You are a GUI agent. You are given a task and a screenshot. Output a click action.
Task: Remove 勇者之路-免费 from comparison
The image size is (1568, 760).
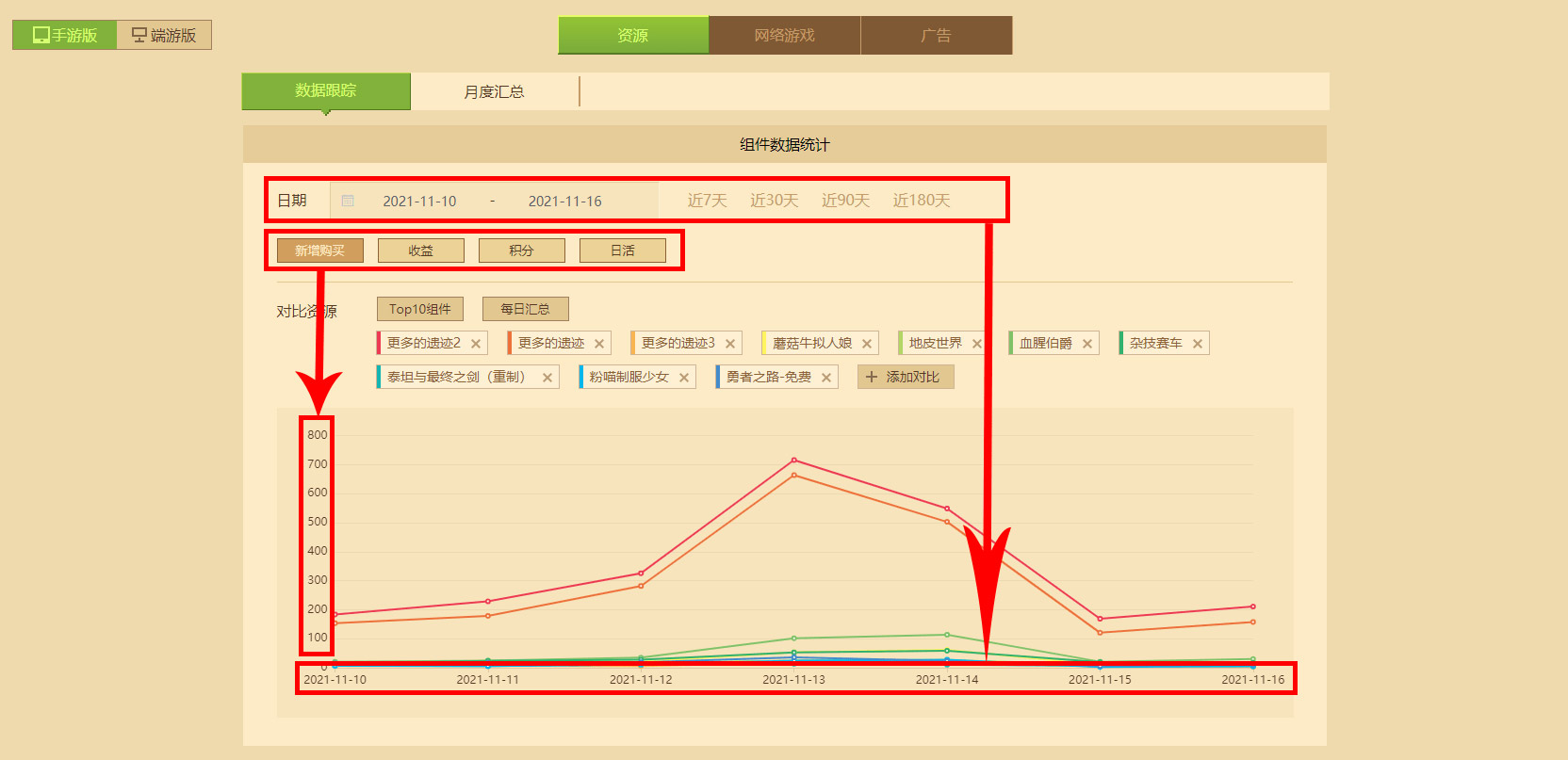click(826, 378)
